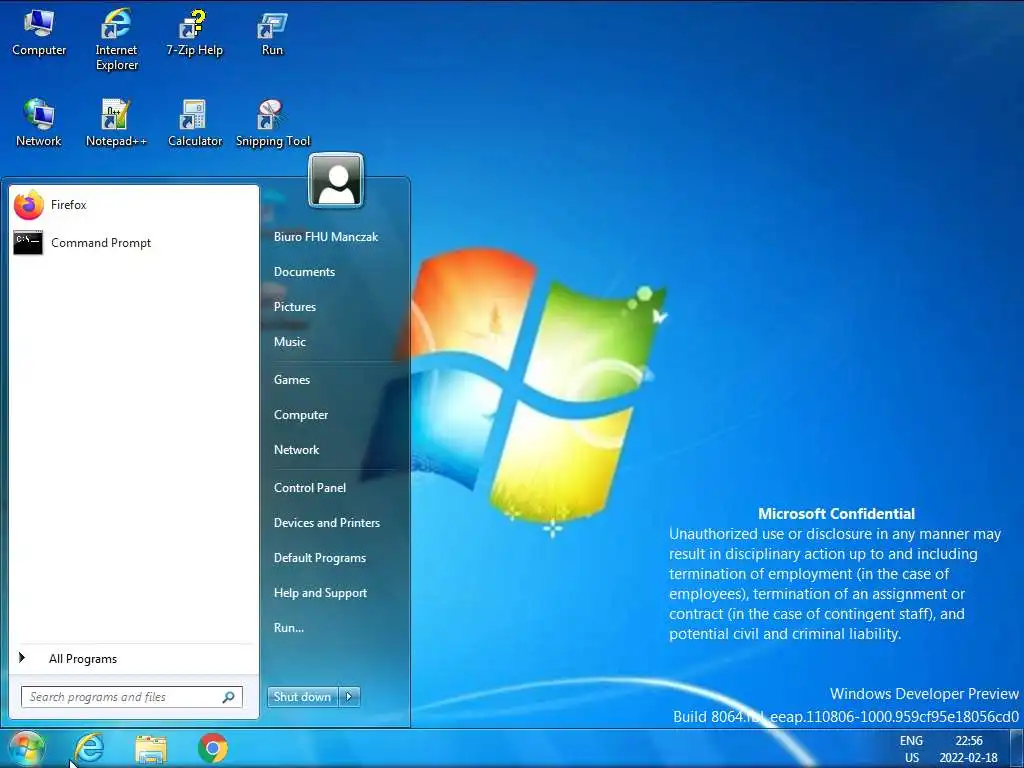This screenshot has width=1024, height=768.
Task: Click the user account picture
Action: 336,180
